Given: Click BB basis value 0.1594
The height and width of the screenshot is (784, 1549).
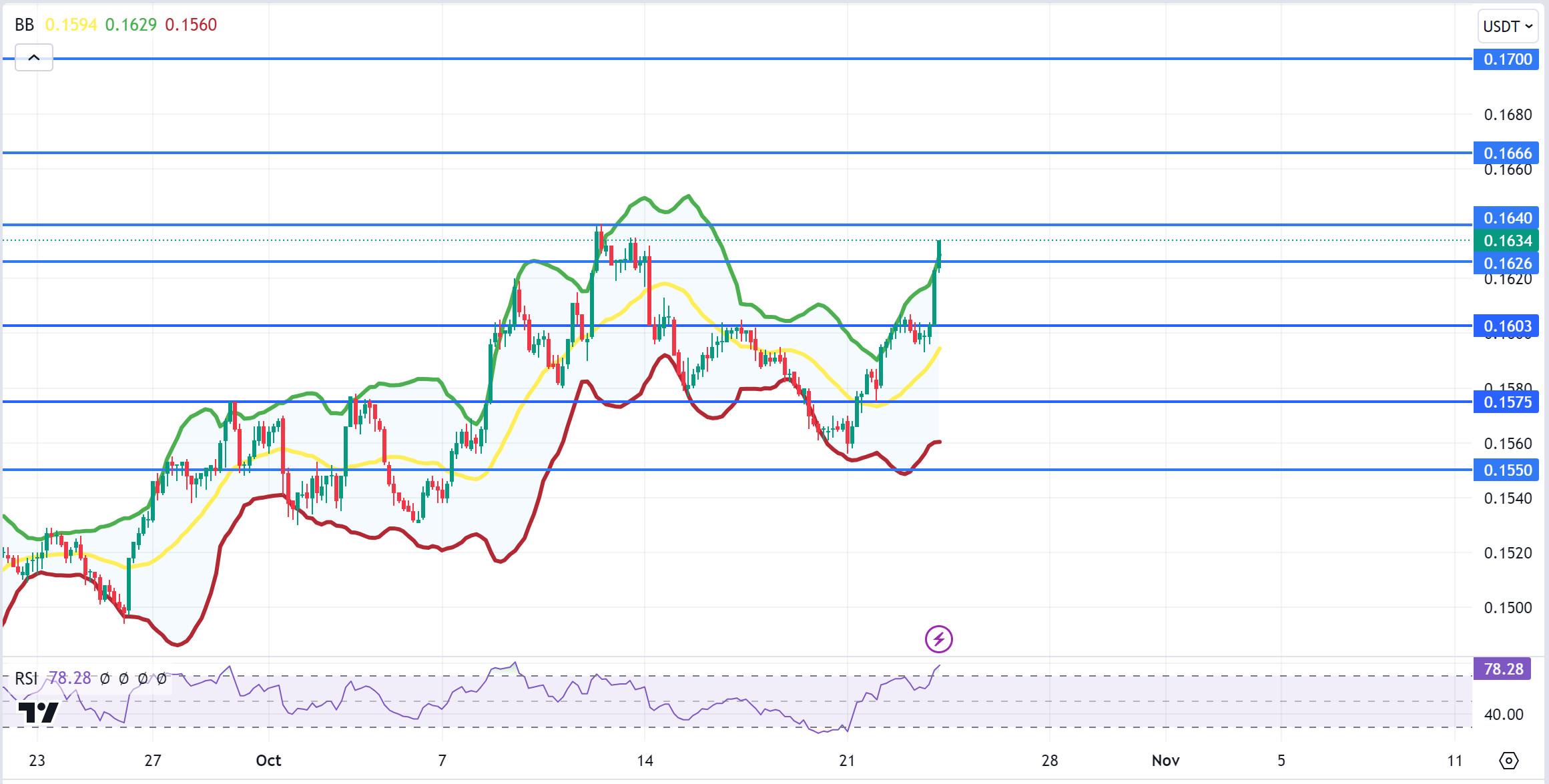Looking at the screenshot, I should point(71,25).
